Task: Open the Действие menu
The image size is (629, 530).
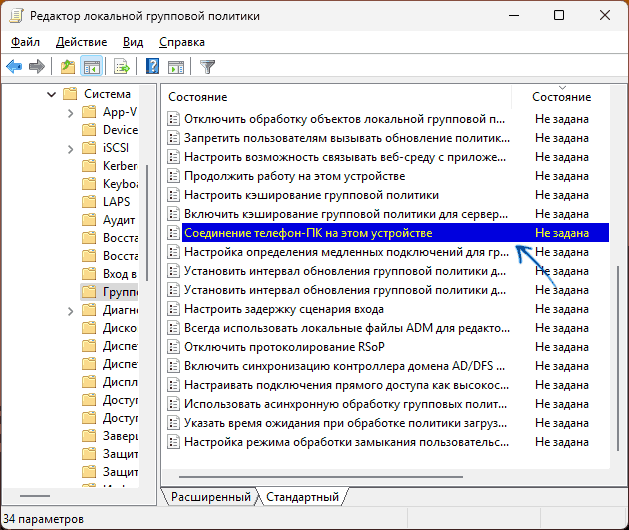Action: (81, 42)
